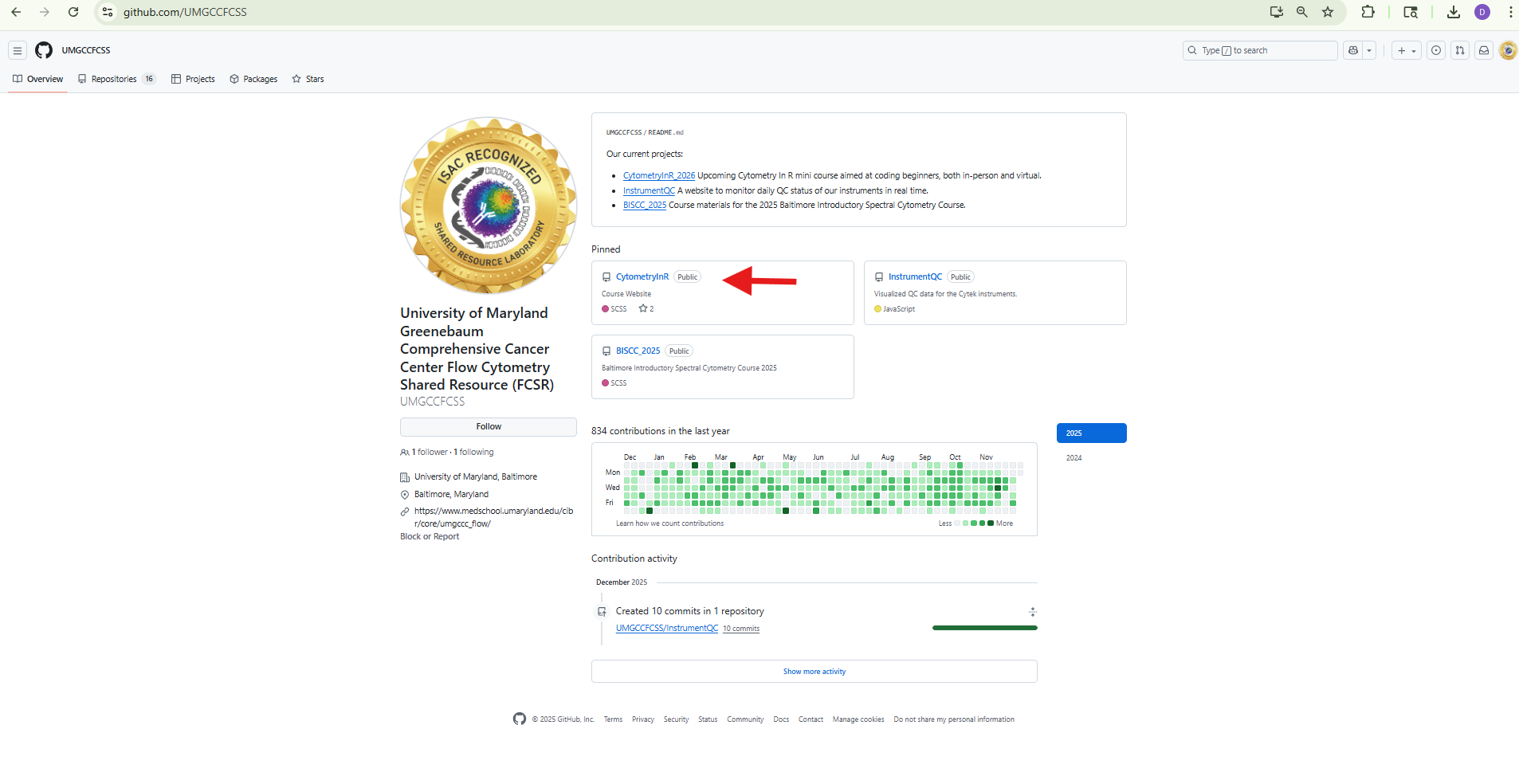Open the browser downloads icon

[x=1454, y=12]
